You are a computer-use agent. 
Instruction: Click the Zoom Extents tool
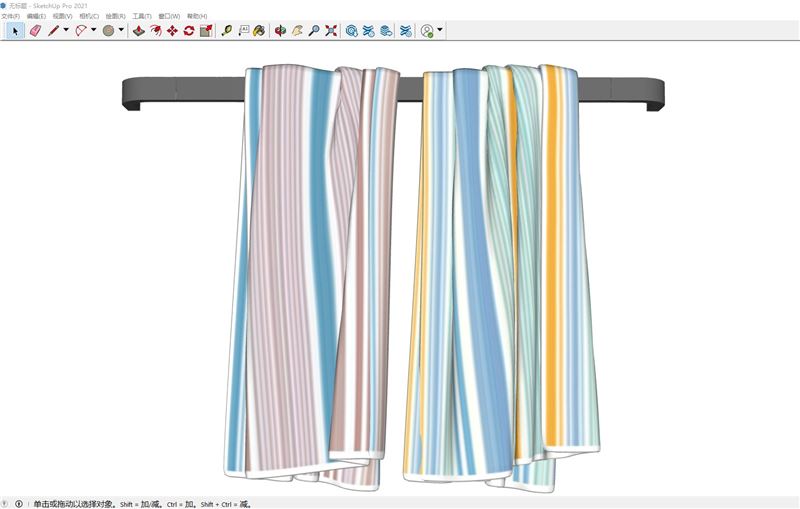pyautogui.click(x=331, y=31)
